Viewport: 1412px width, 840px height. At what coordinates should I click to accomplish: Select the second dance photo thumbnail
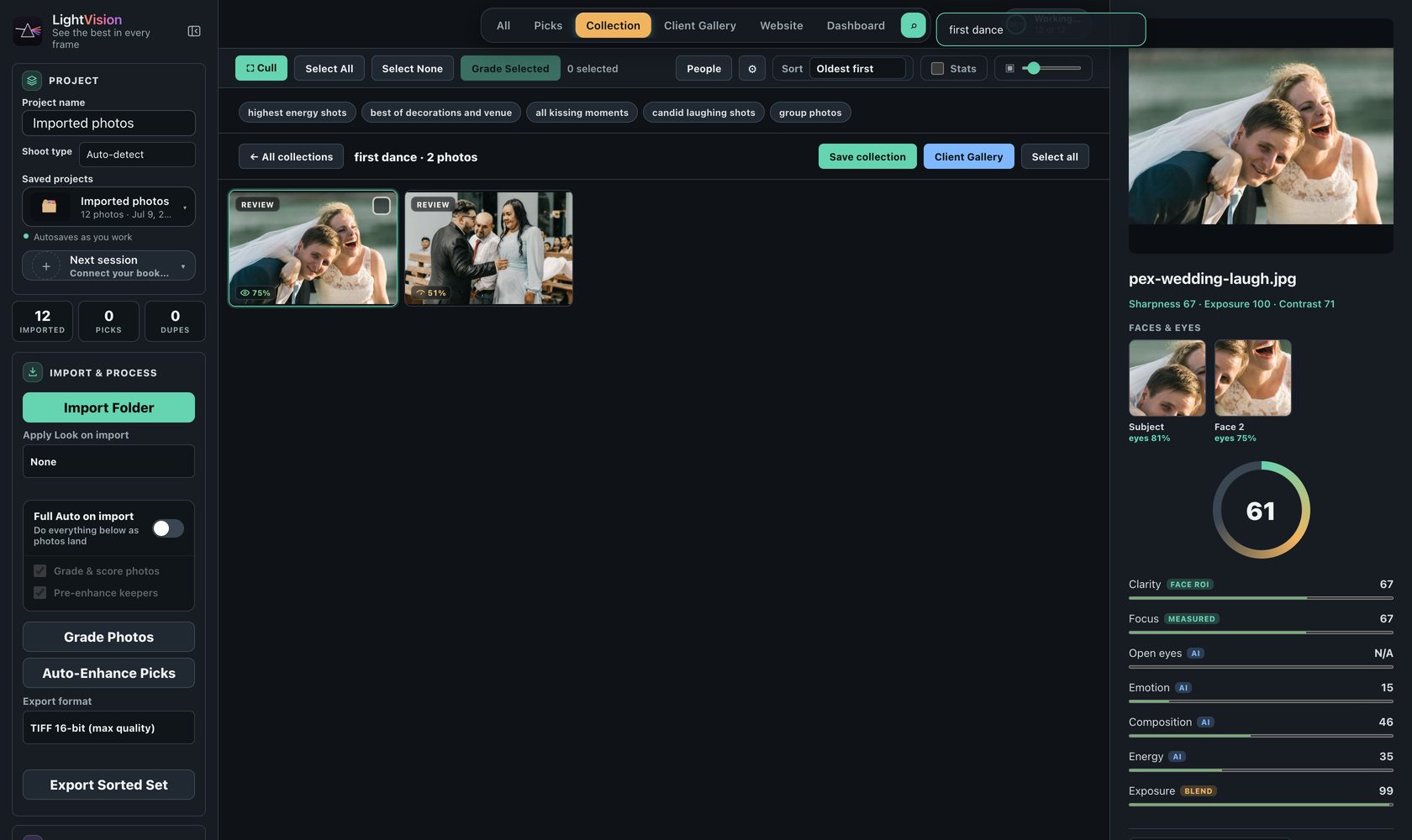(x=488, y=249)
